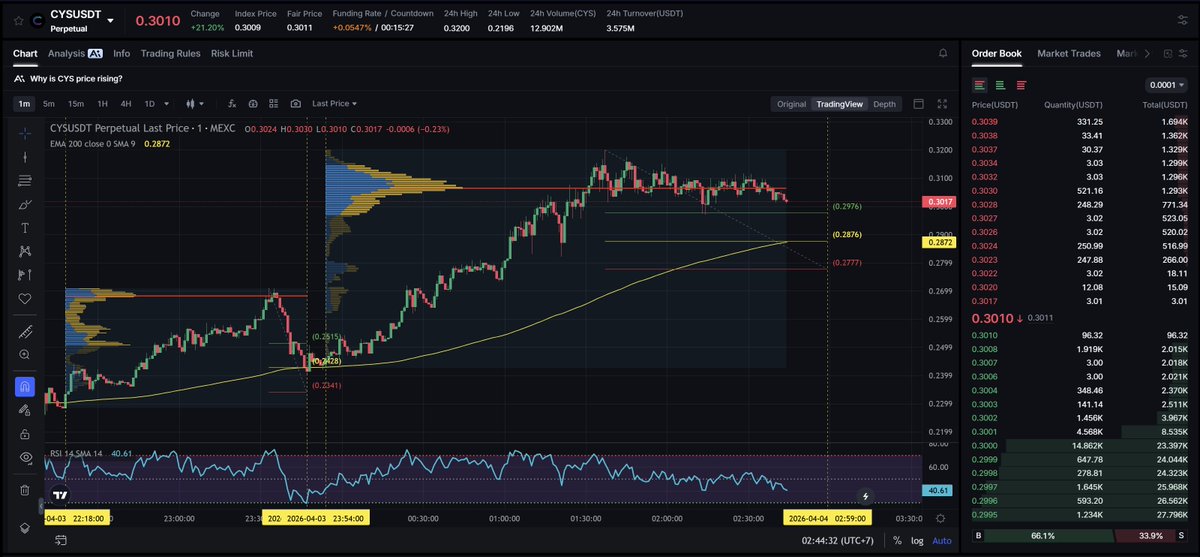The image size is (1200, 557).
Task: Select the 15m timeframe
Action: click(x=76, y=103)
